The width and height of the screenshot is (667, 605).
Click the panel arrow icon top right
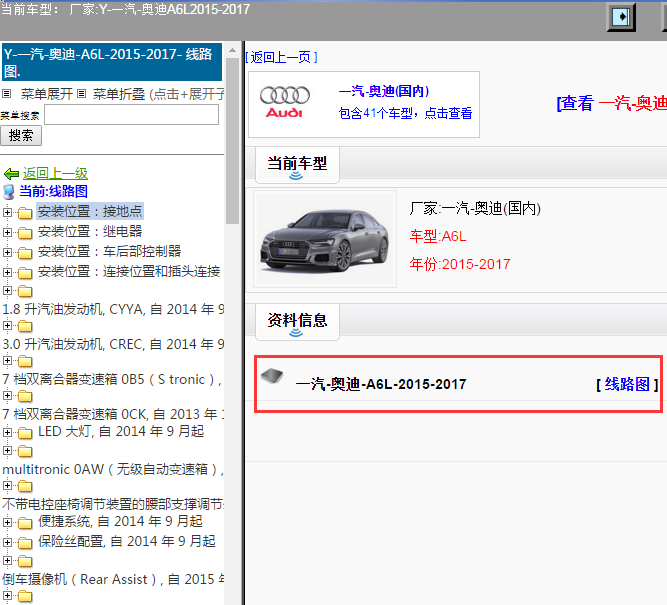click(621, 17)
